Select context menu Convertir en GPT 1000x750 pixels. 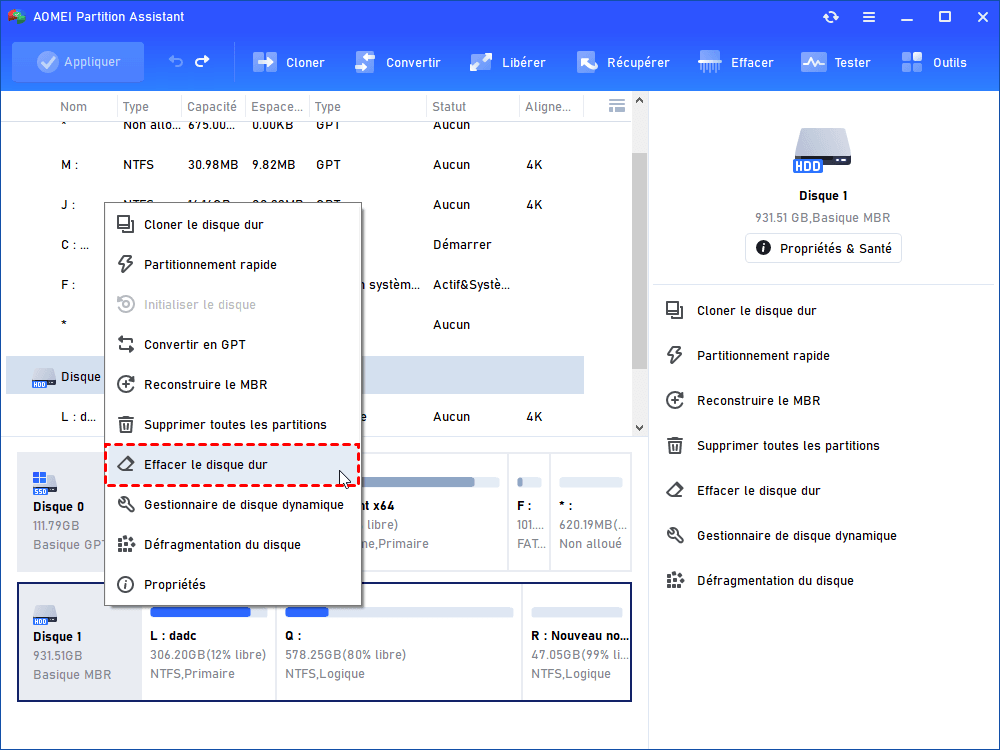(233, 344)
